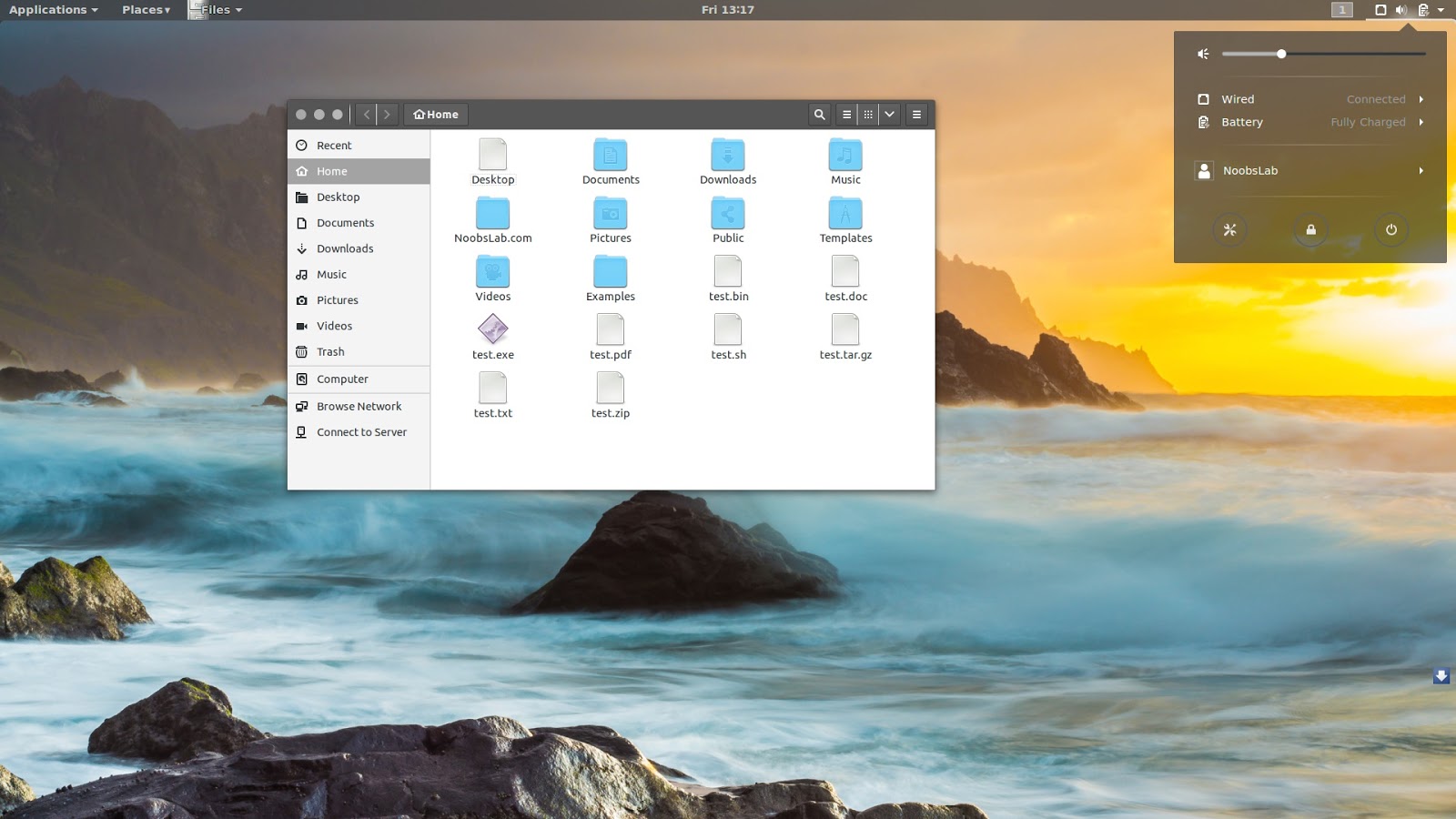
Task: Lock the screen via the lock icon
Action: click(x=1310, y=229)
